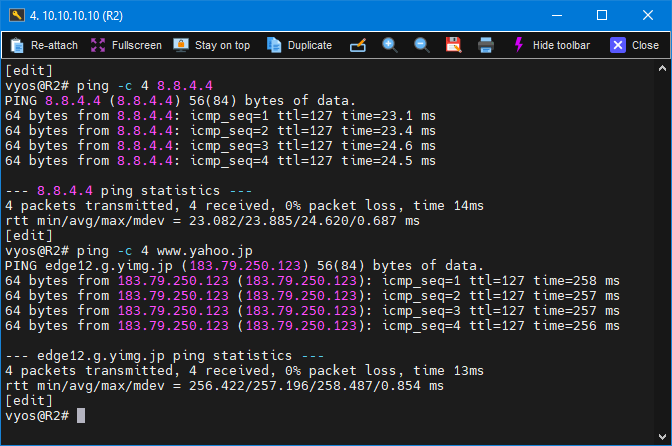The height and width of the screenshot is (446, 672).
Task: Click 'PING edge12.g.yimg.jp' output line
Action: (244, 266)
